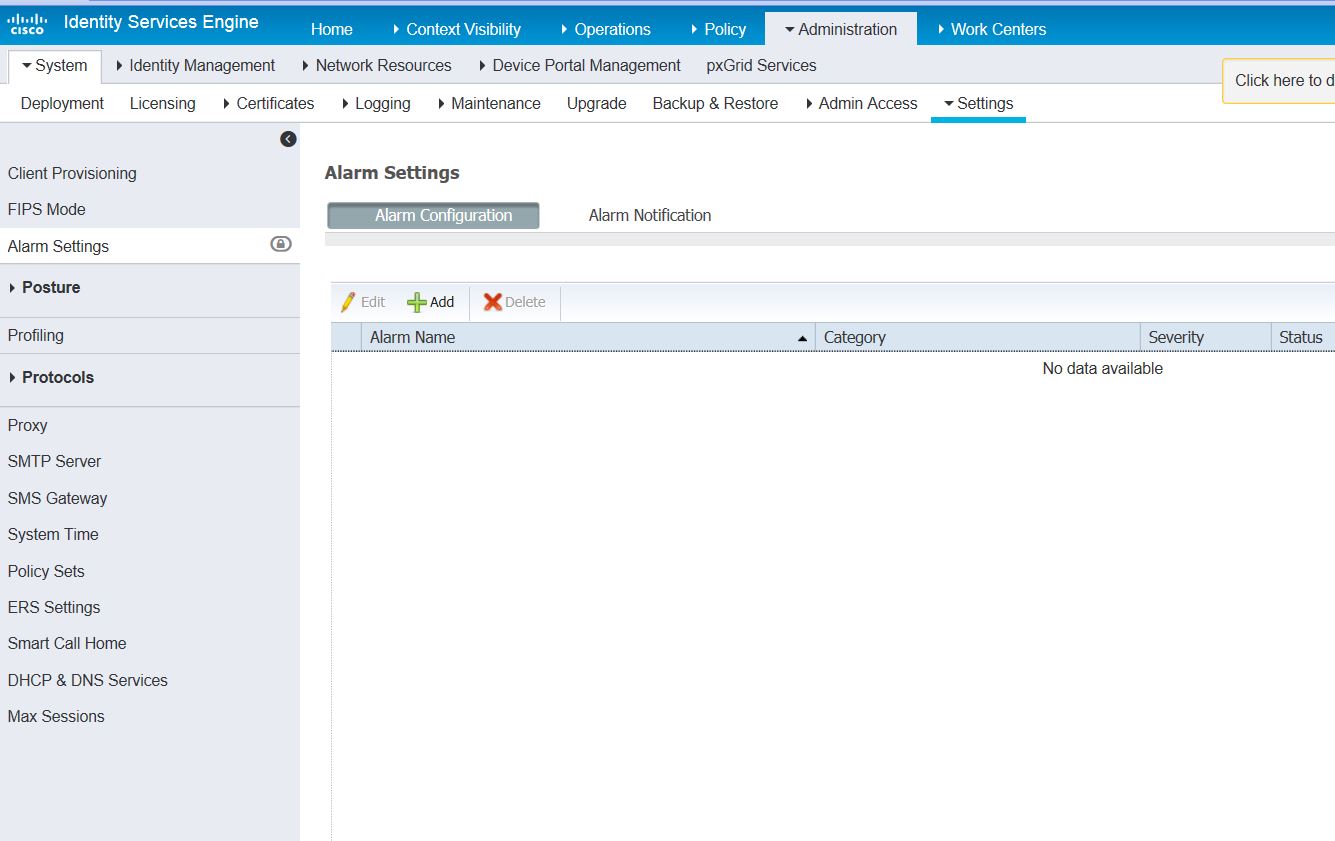The height and width of the screenshot is (841, 1335).
Task: Open SMTP Server settings
Action: [x=54, y=461]
